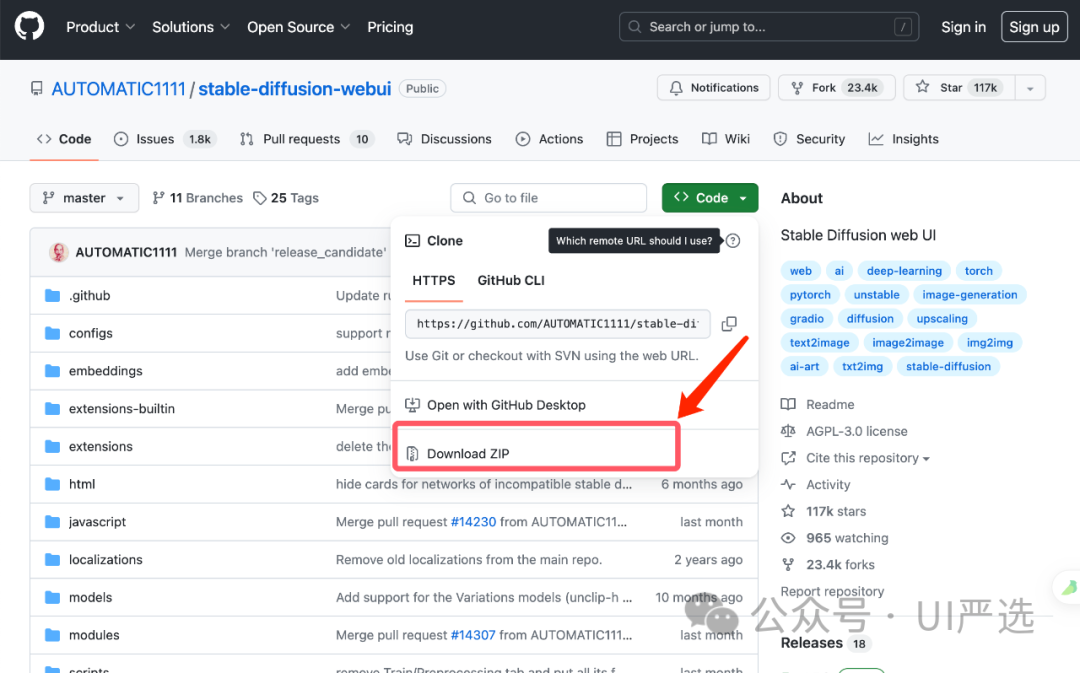Select the GitHub CLI clone tab

[x=510, y=280]
